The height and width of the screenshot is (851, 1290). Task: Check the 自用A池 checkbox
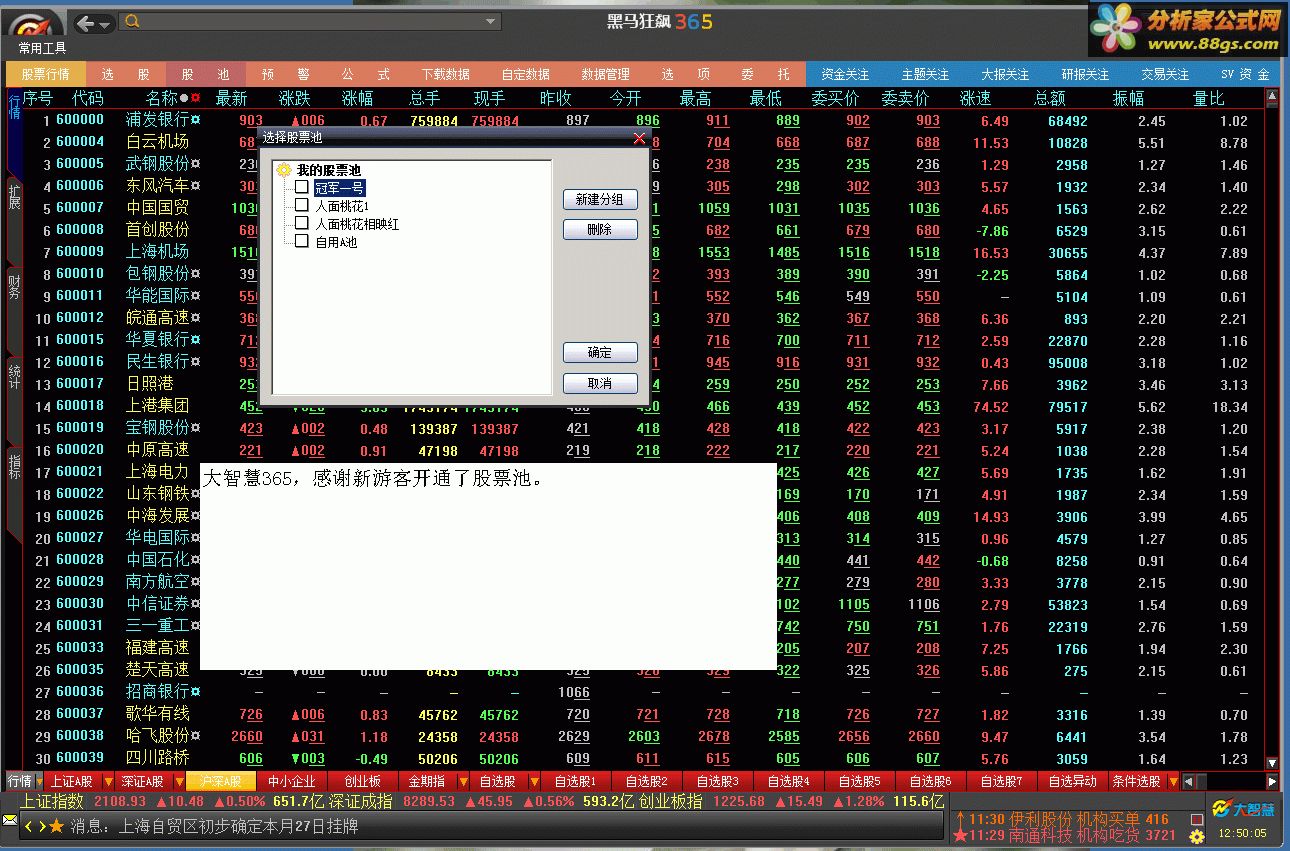301,241
